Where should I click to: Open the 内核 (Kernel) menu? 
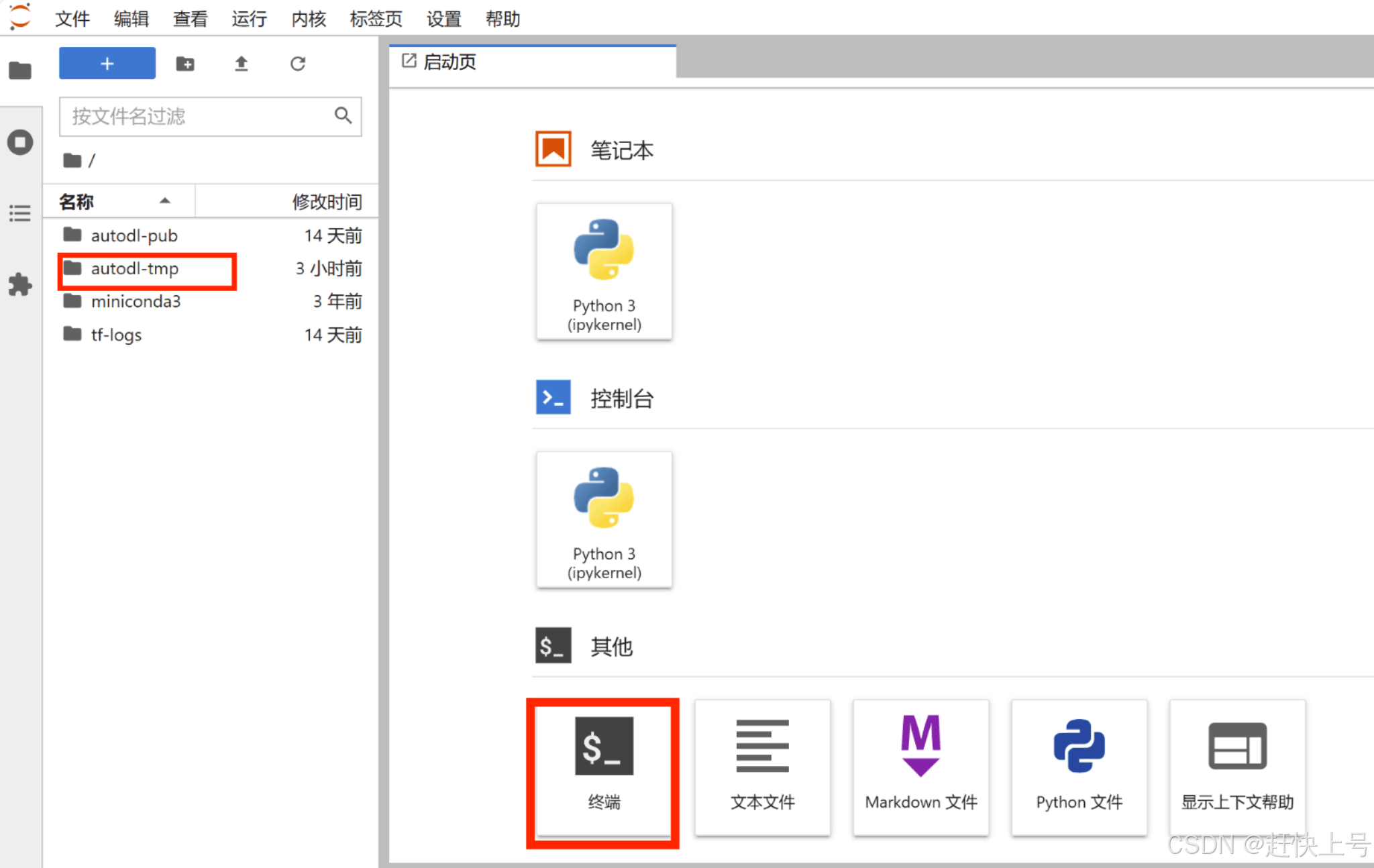coord(308,19)
